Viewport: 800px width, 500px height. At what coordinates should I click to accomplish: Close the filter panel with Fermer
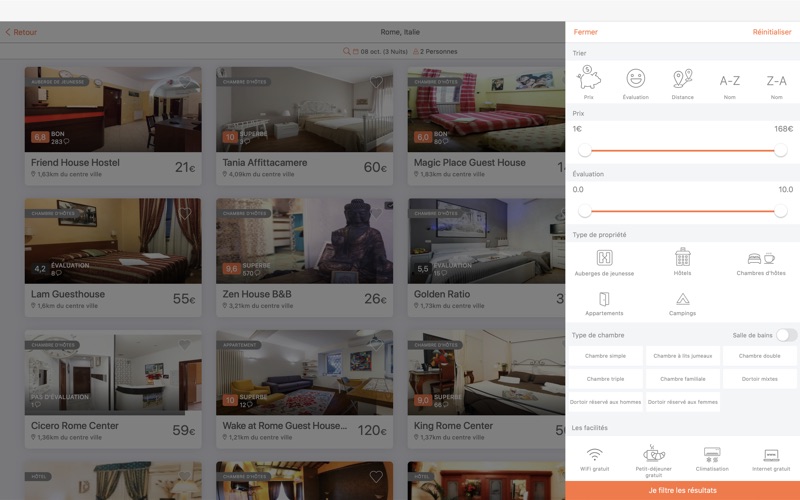click(585, 32)
